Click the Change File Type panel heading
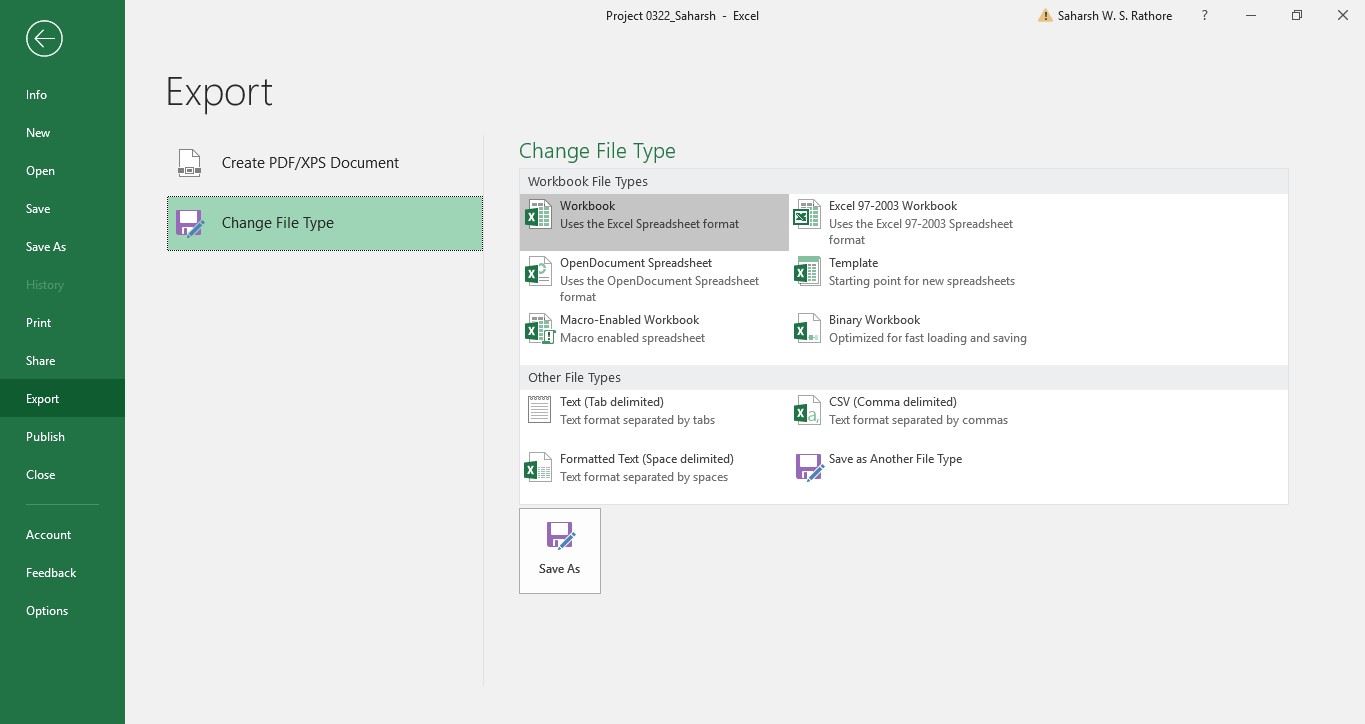The height and width of the screenshot is (724, 1365). (597, 151)
